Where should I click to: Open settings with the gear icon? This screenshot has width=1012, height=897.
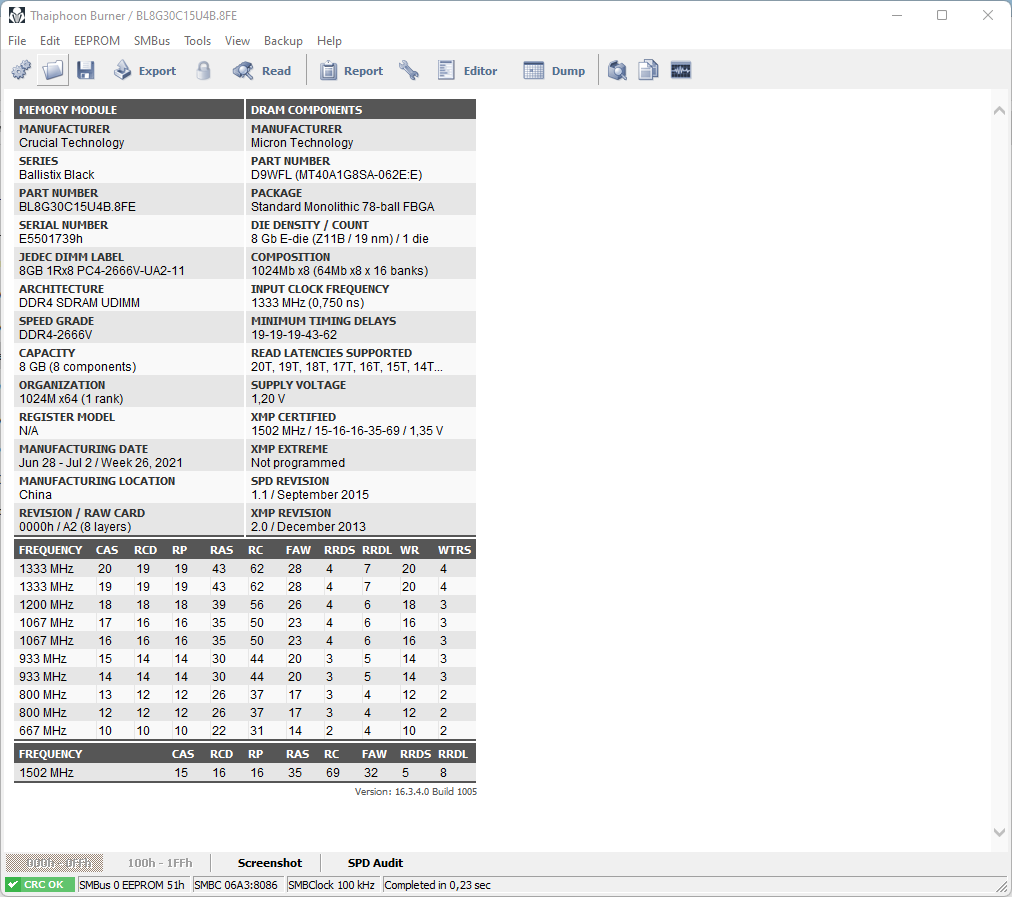21,70
